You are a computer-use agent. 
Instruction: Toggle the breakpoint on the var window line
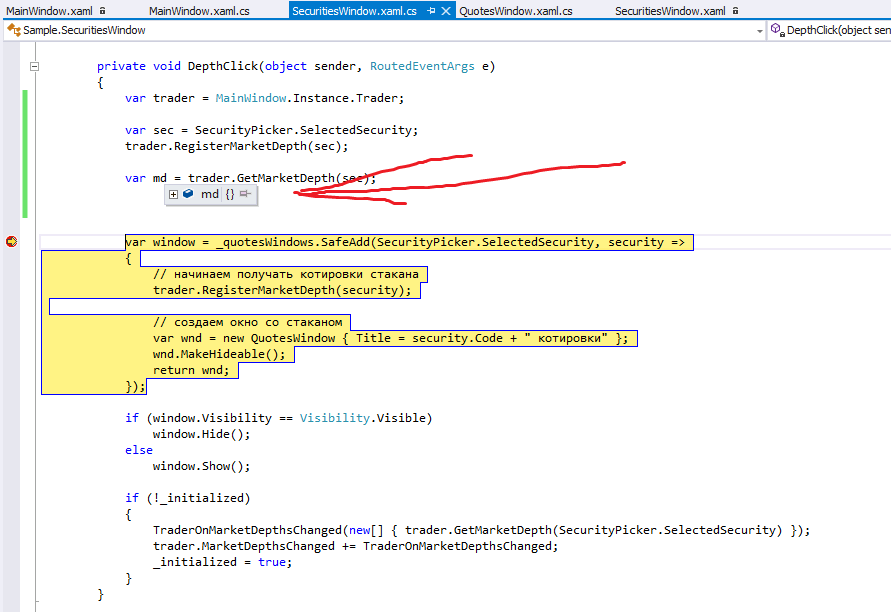11,242
